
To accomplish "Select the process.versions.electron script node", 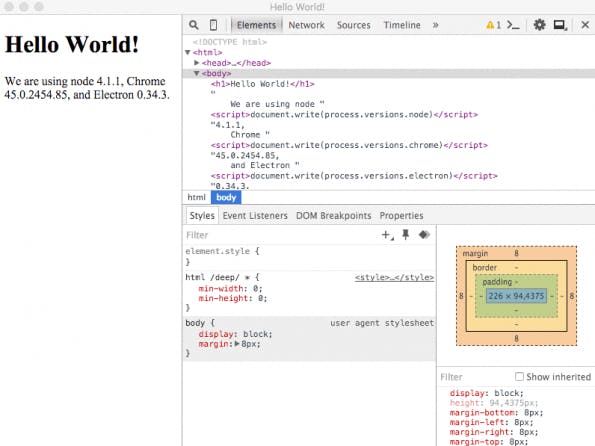I will [354, 176].
